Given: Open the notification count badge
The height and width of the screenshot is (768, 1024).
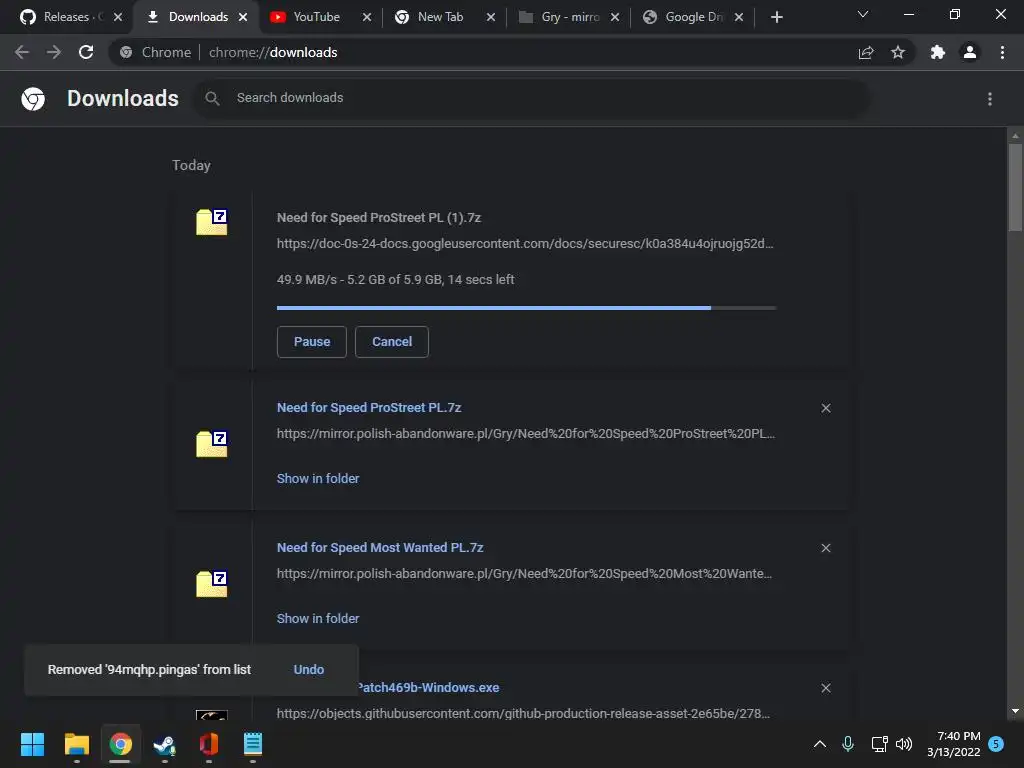Looking at the screenshot, I should tap(996, 744).
